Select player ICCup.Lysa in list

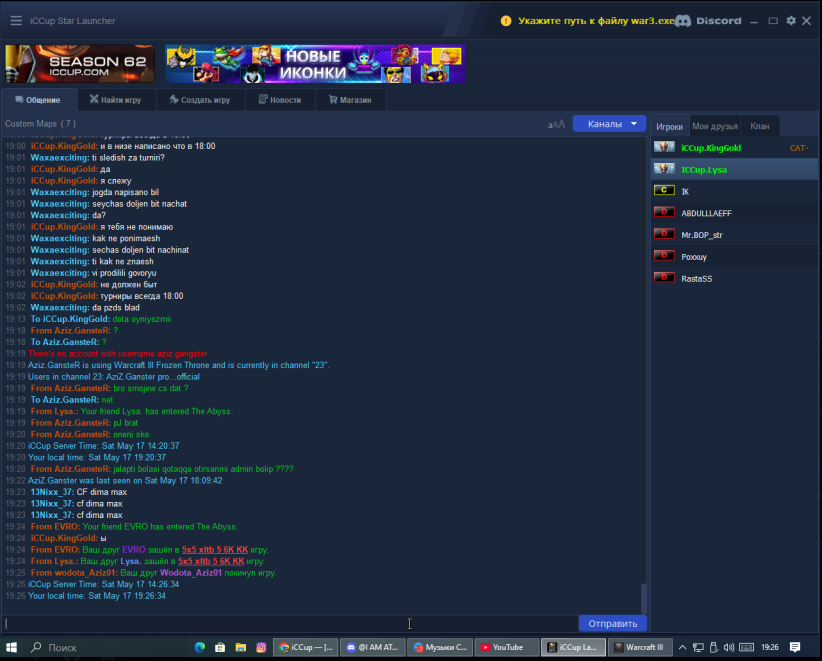tap(734, 170)
